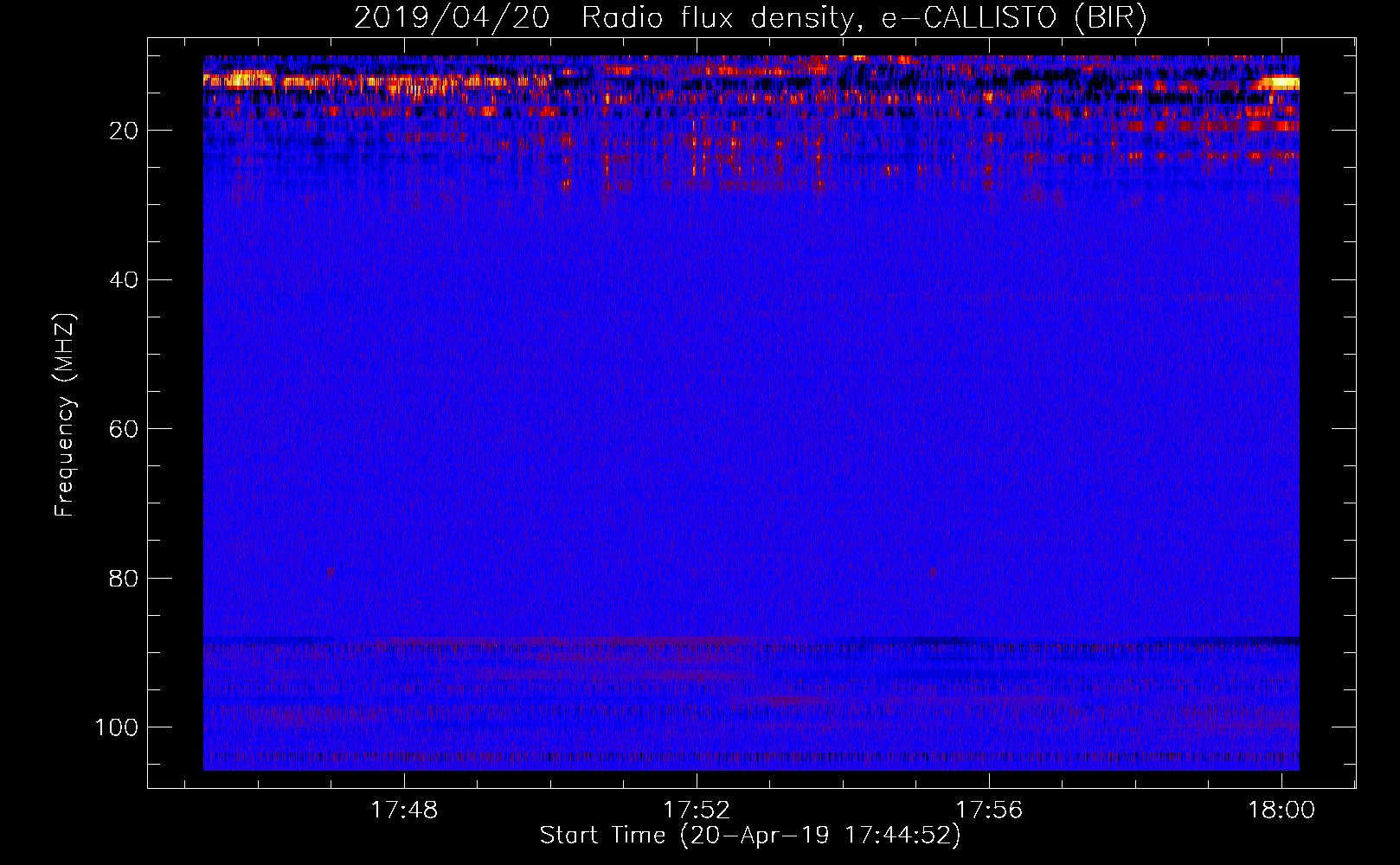Click the '80' frequency tick label

124,578
